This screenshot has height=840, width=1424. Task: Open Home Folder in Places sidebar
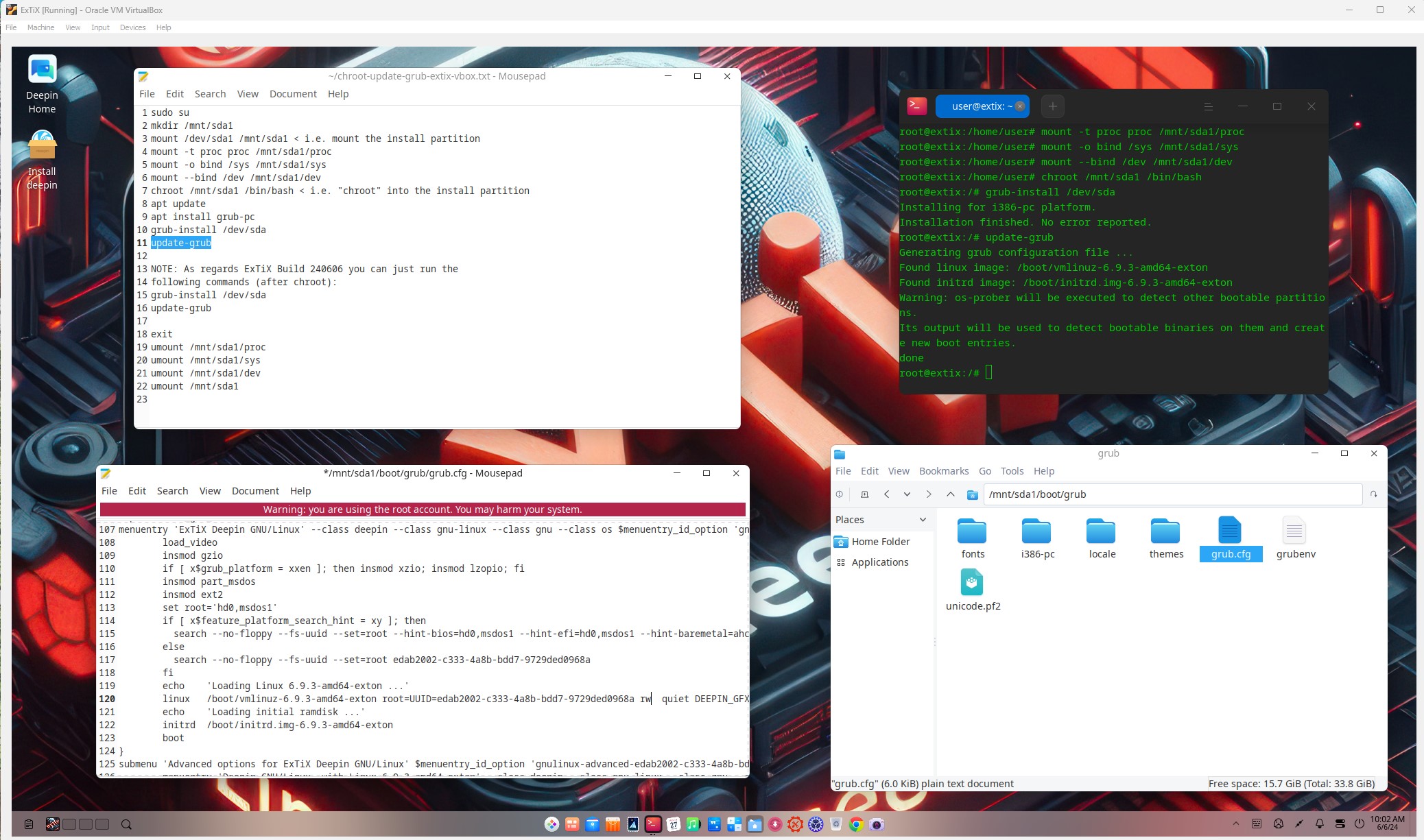tap(873, 542)
